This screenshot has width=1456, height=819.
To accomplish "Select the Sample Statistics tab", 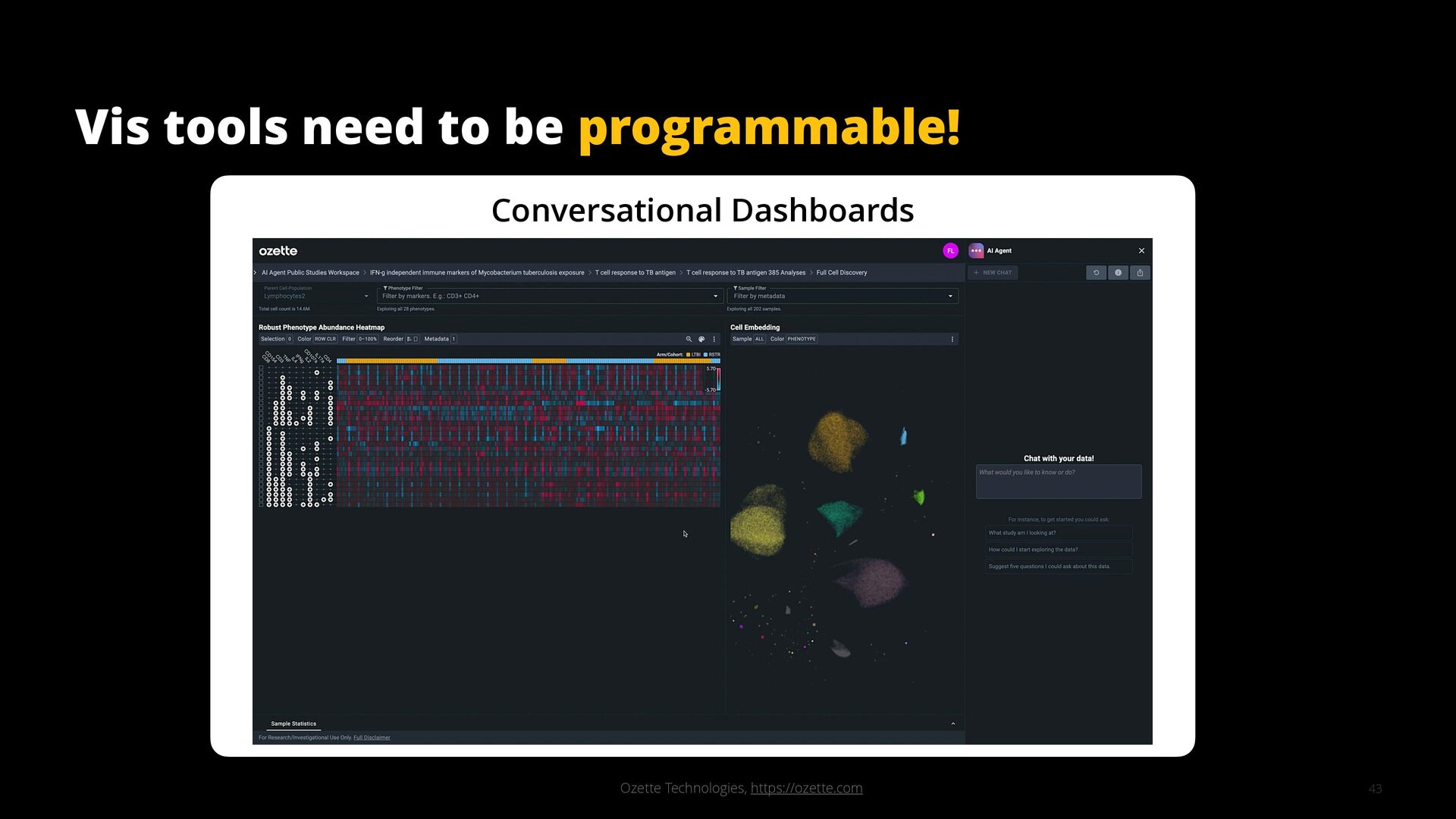I will pyautogui.click(x=293, y=723).
